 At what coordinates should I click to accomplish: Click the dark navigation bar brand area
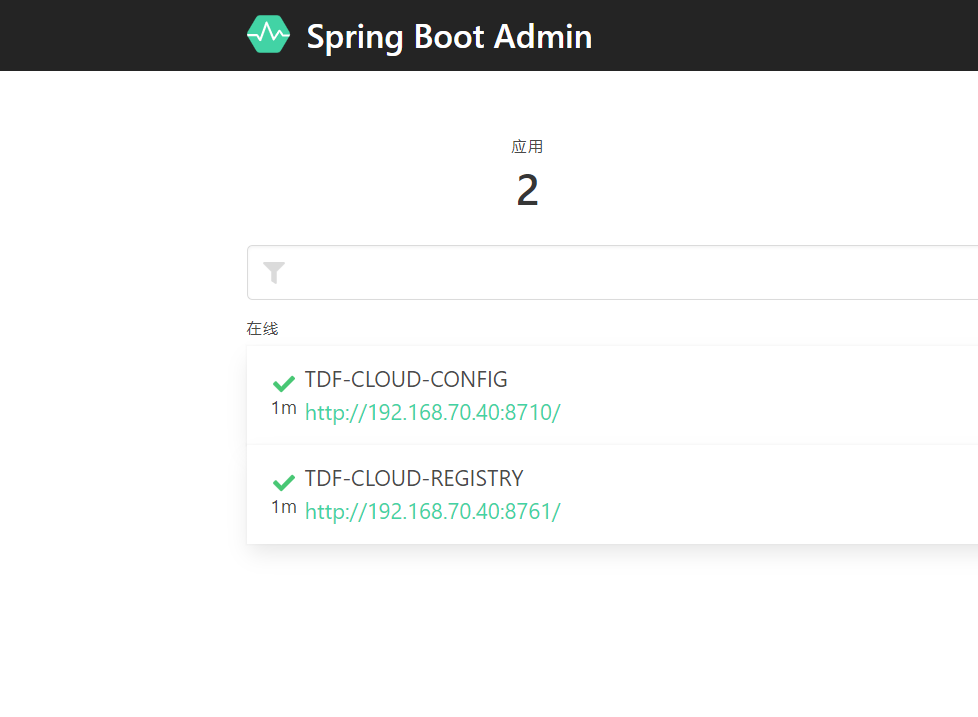pos(420,35)
